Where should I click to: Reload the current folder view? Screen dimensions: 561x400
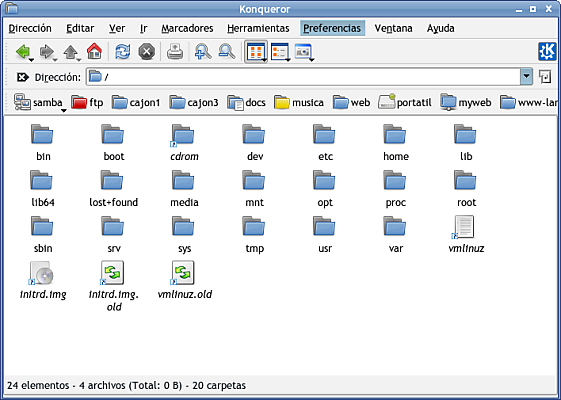(x=122, y=52)
